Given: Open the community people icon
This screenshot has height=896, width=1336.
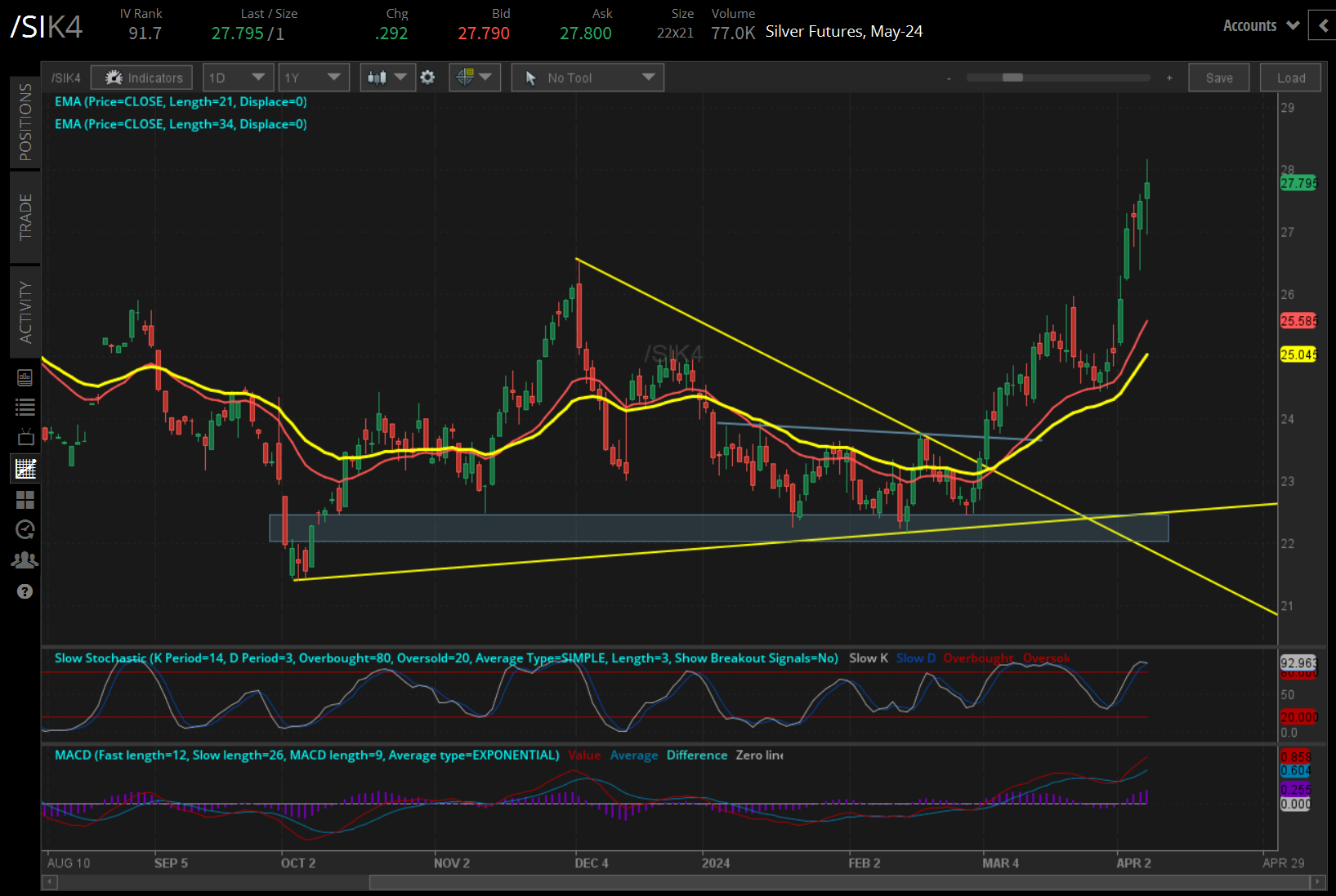Looking at the screenshot, I should pyautogui.click(x=25, y=560).
